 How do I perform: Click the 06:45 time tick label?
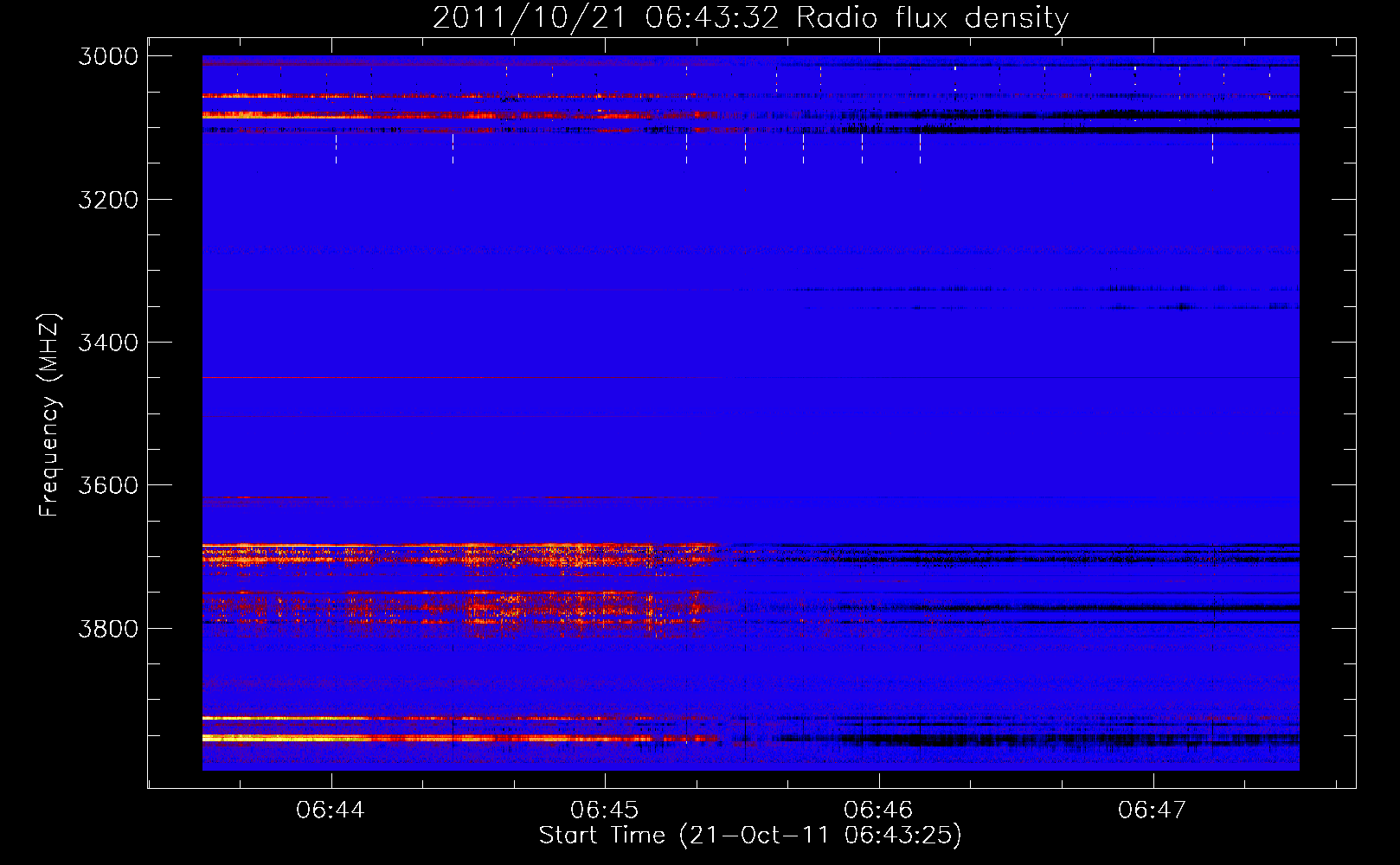605,810
